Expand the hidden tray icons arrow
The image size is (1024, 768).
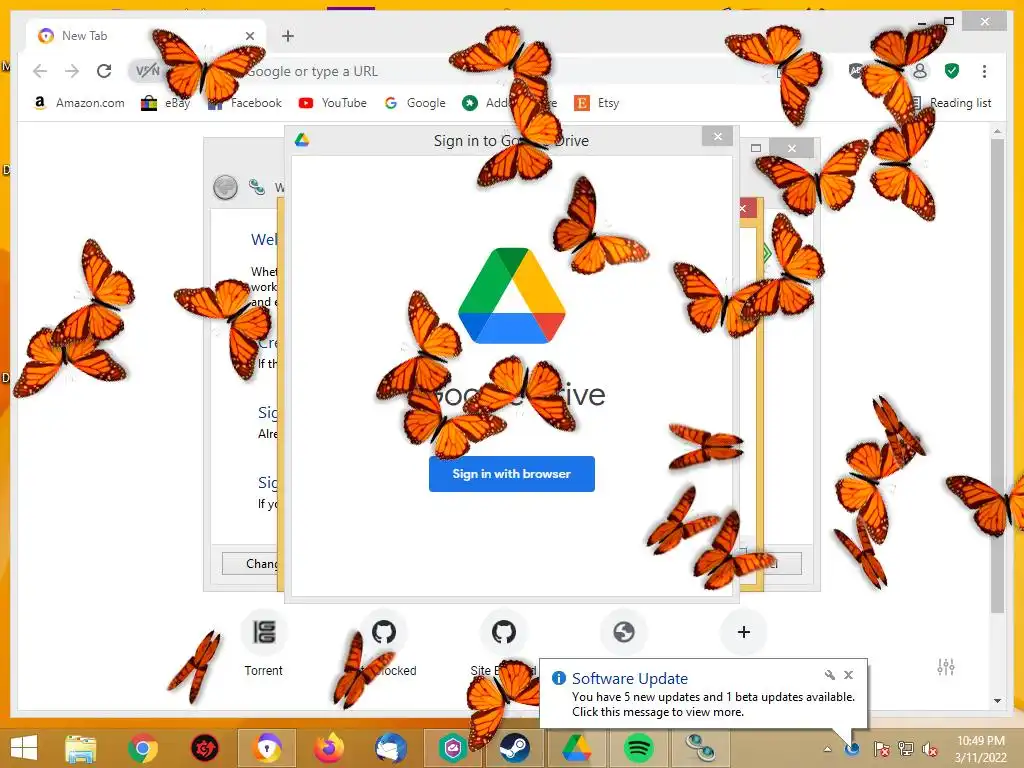[827, 749]
